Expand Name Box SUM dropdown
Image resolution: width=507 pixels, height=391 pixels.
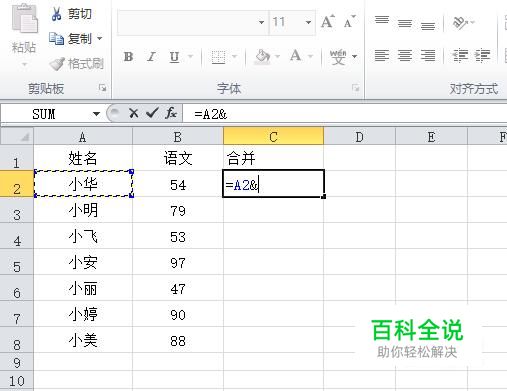(x=96, y=114)
